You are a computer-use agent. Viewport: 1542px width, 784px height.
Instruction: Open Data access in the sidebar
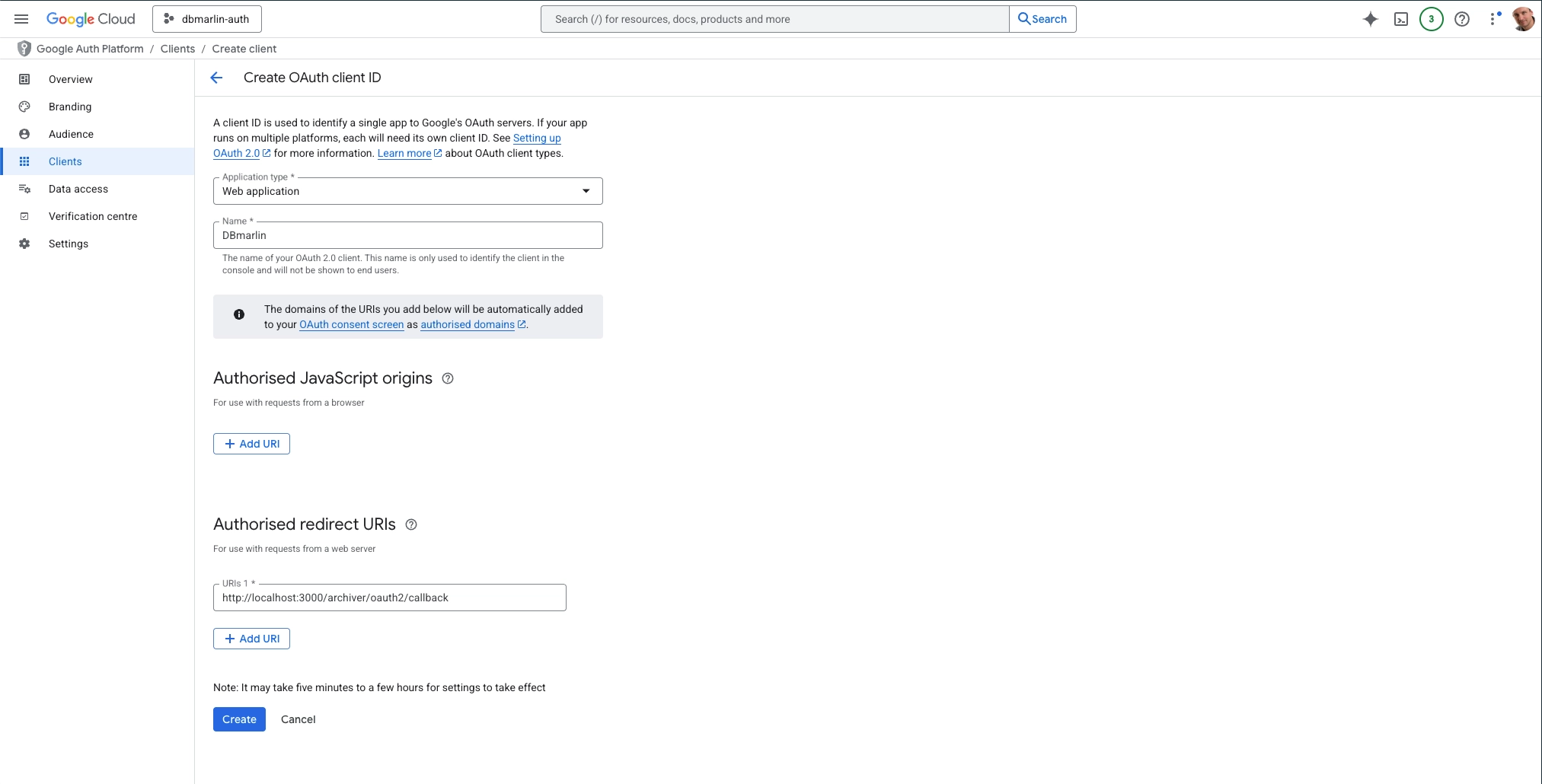tap(78, 189)
